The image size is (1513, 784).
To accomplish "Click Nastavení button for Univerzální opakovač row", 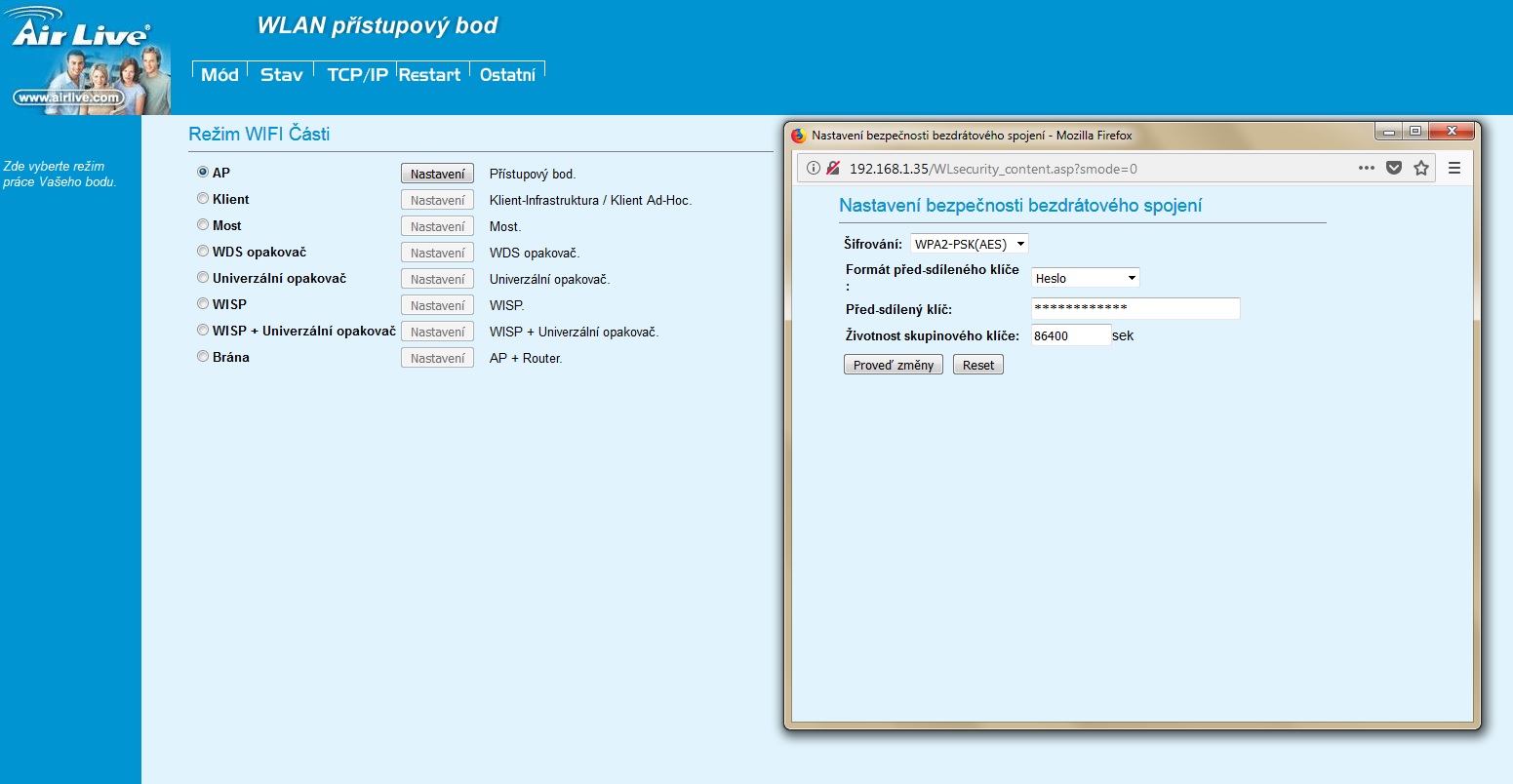I will 437,279.
